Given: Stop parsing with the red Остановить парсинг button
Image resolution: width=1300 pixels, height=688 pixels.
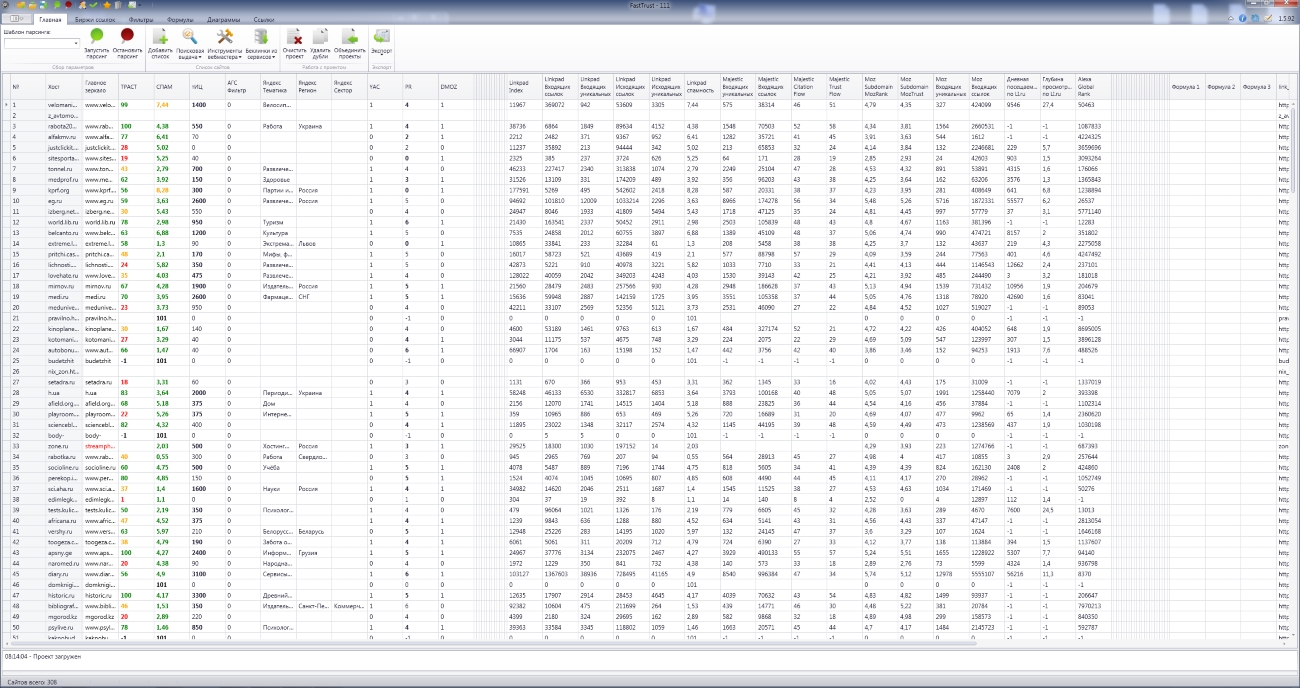Looking at the screenshot, I should pyautogui.click(x=126, y=43).
